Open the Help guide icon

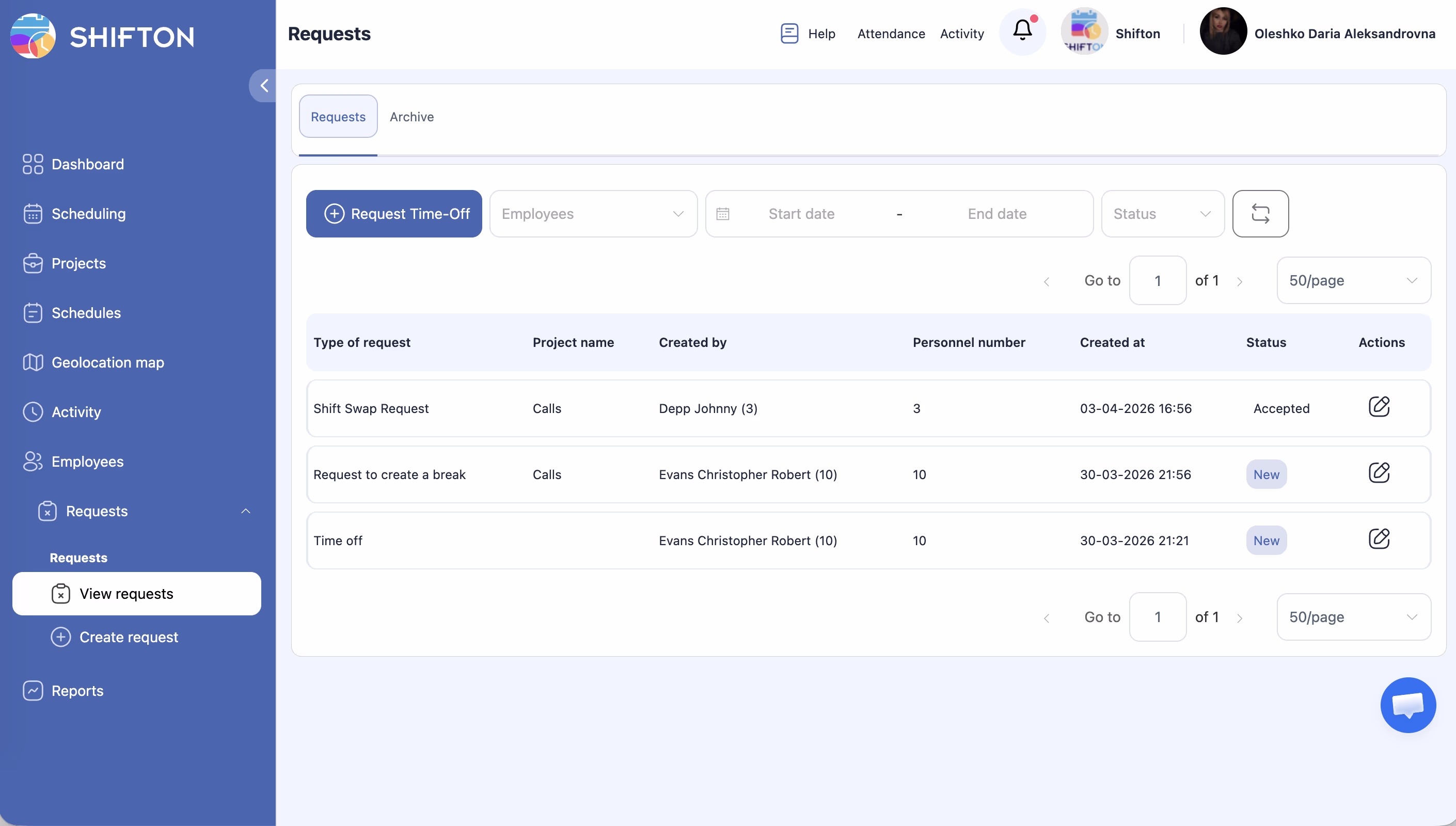[789, 34]
